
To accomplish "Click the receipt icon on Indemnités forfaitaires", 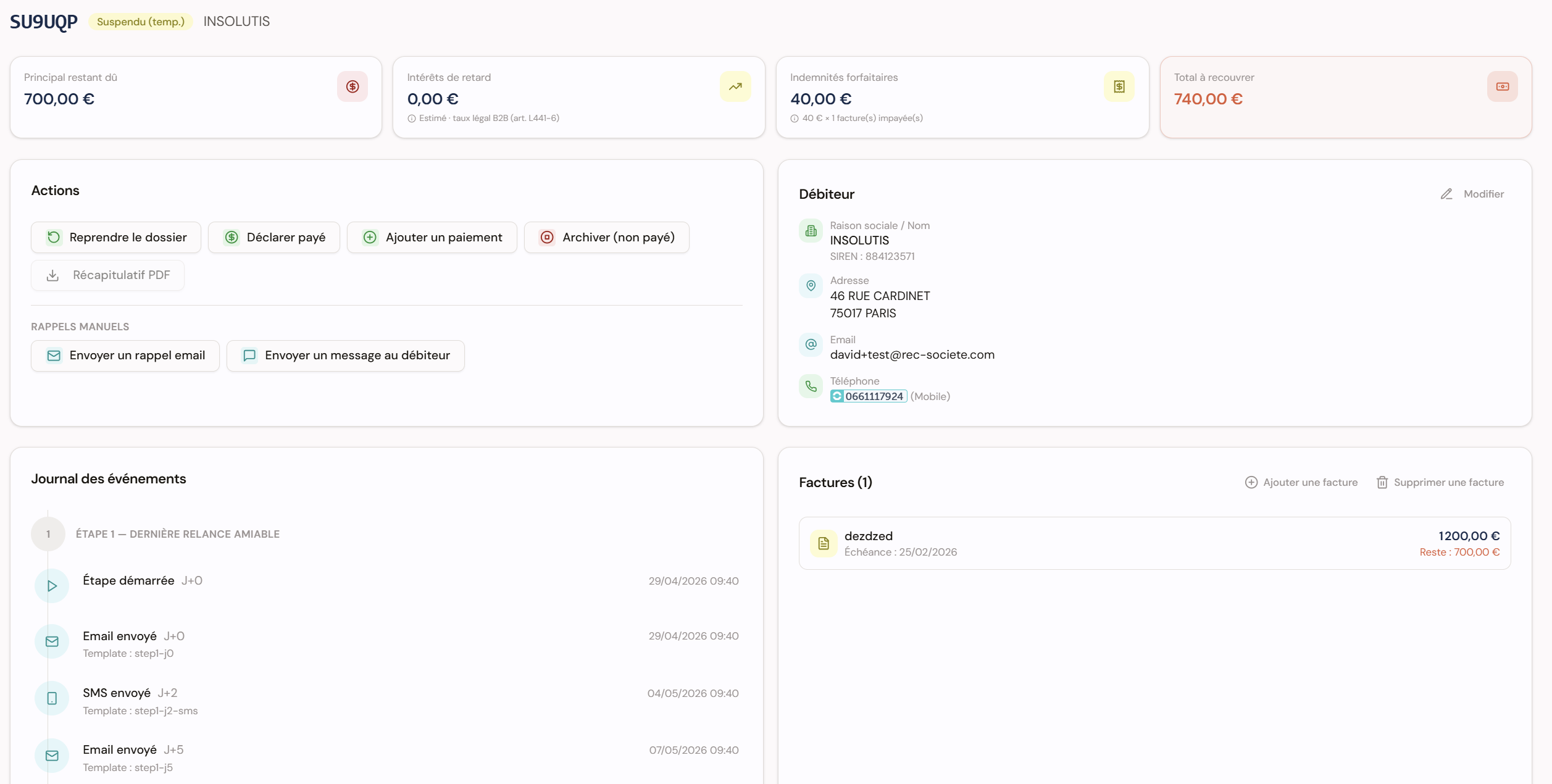I will (1119, 86).
